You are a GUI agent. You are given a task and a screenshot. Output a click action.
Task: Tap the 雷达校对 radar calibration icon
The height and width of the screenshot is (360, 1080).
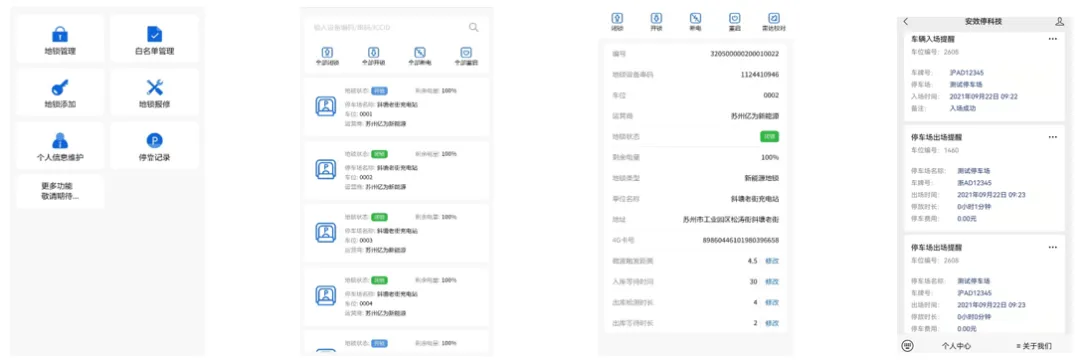(774, 18)
